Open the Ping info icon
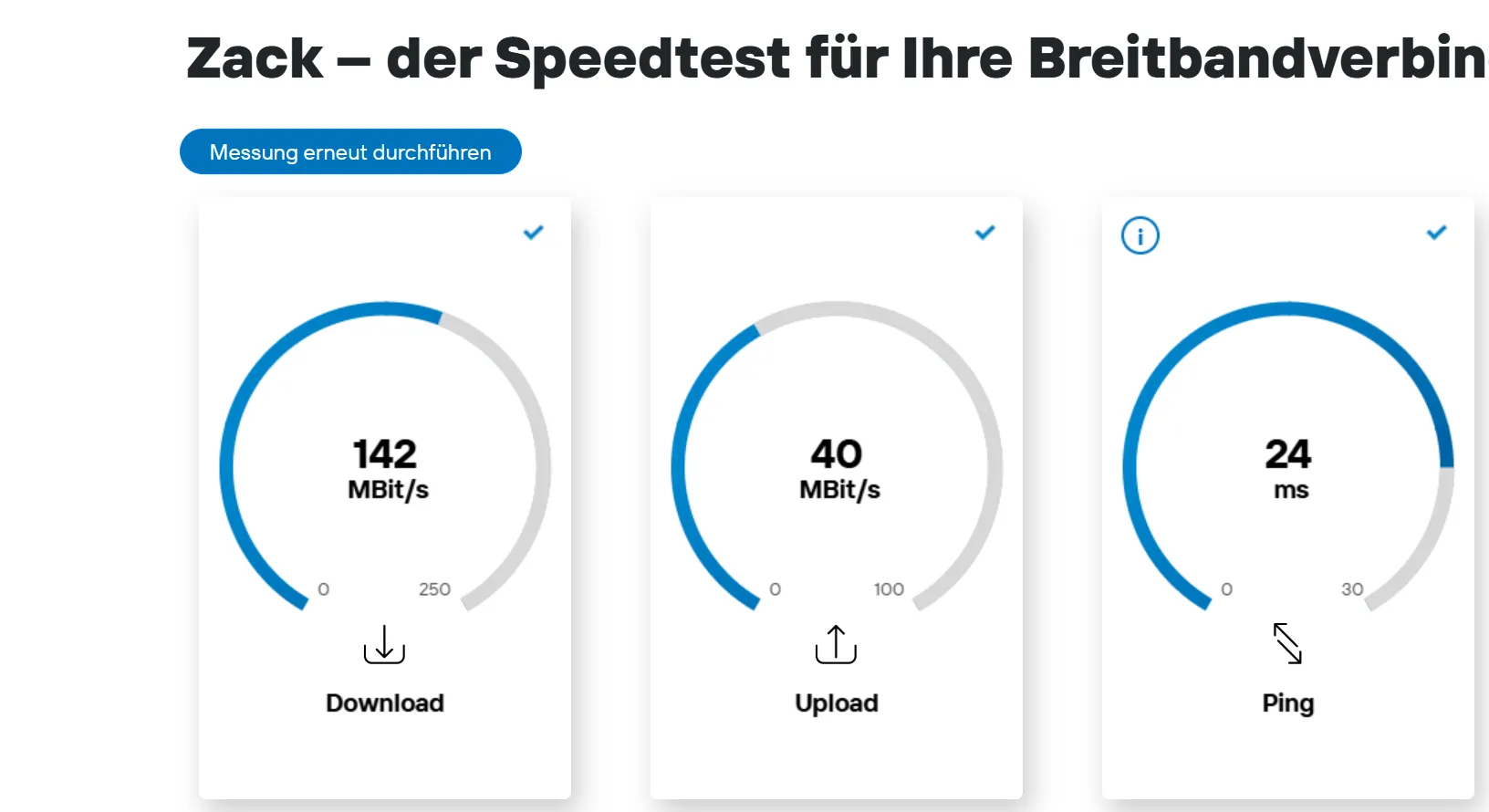The image size is (1489, 812). coord(1140,235)
